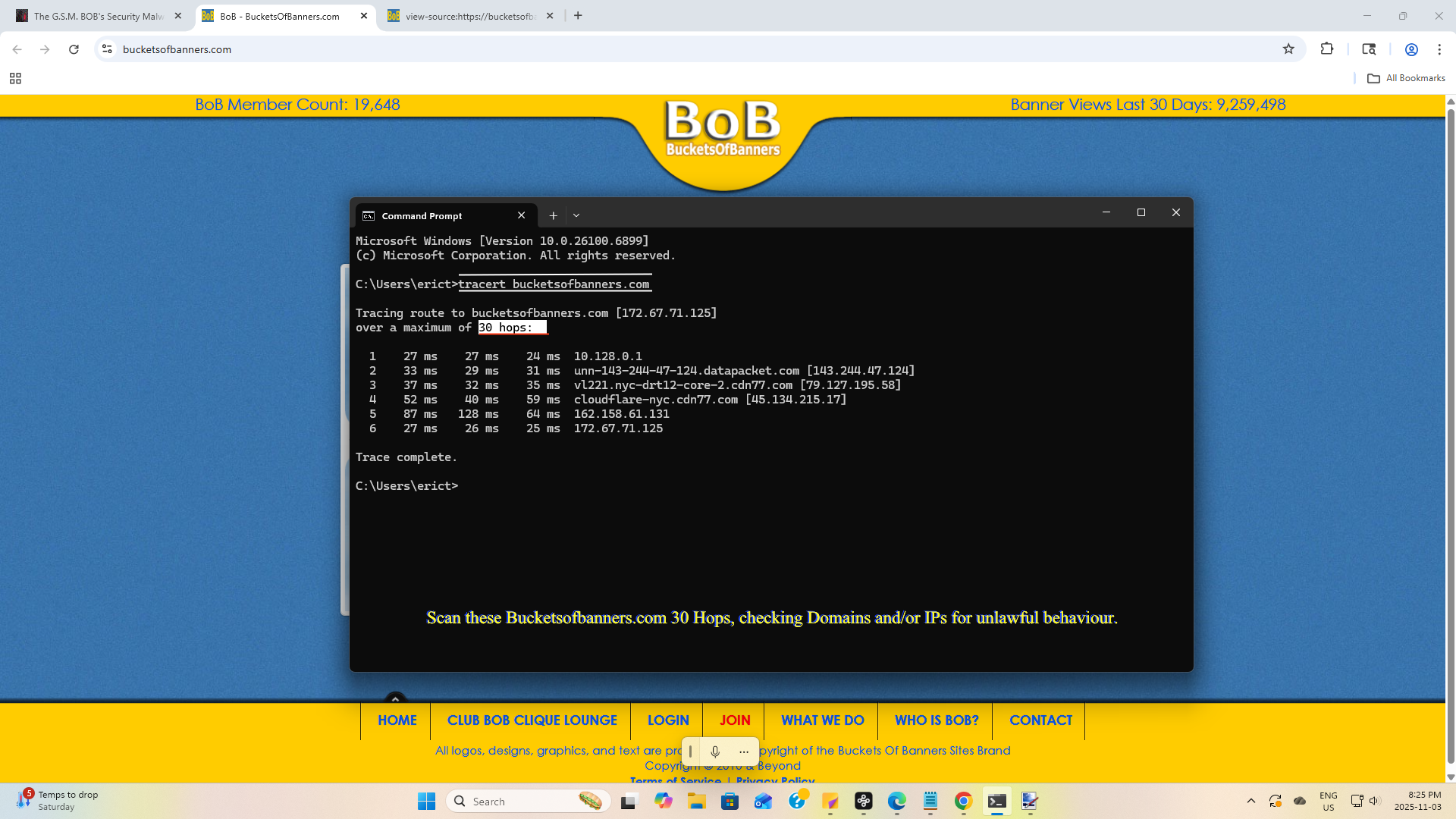Close the Command Prompt tab

522,215
